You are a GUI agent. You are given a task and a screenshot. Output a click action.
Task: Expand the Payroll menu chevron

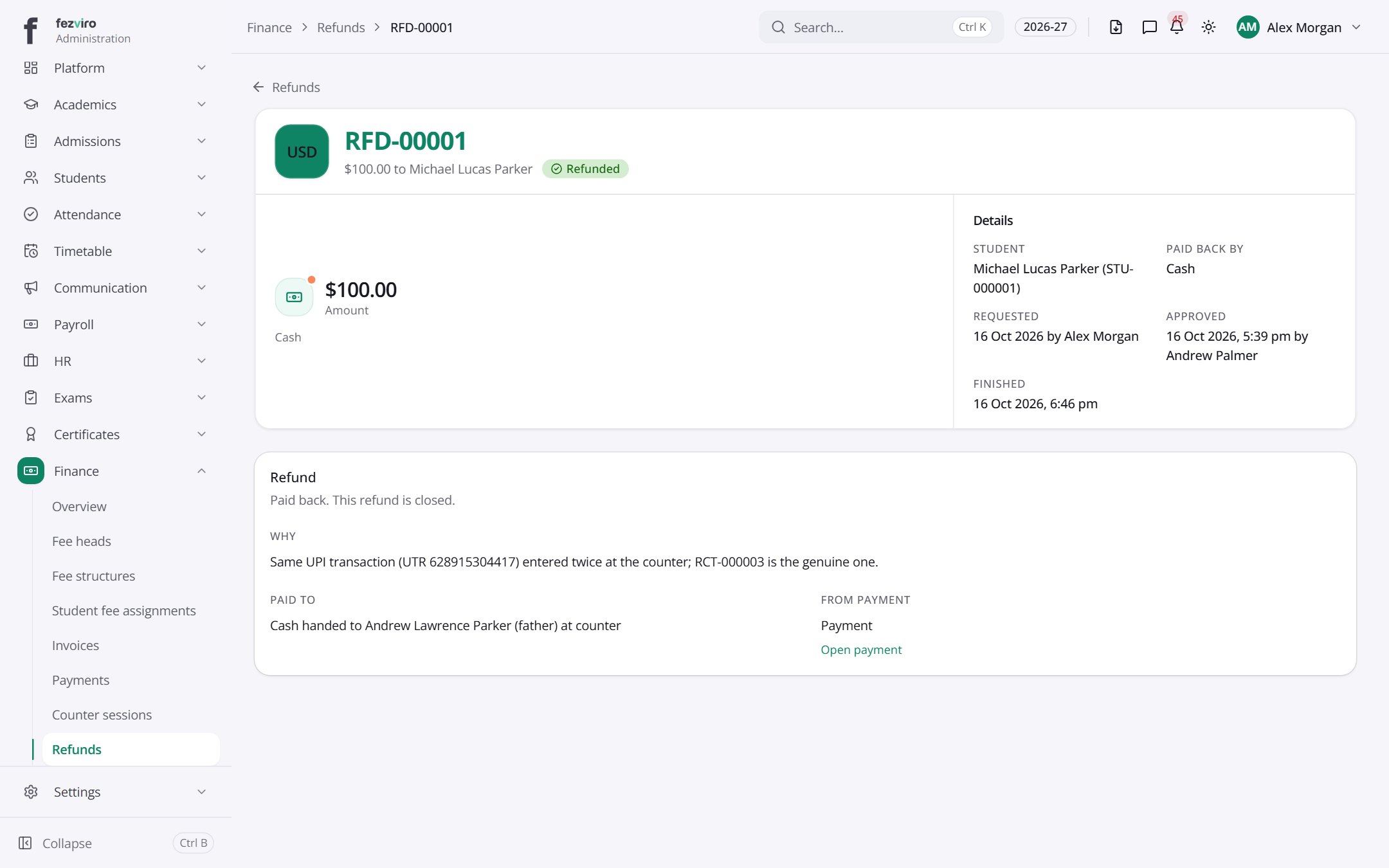point(201,324)
